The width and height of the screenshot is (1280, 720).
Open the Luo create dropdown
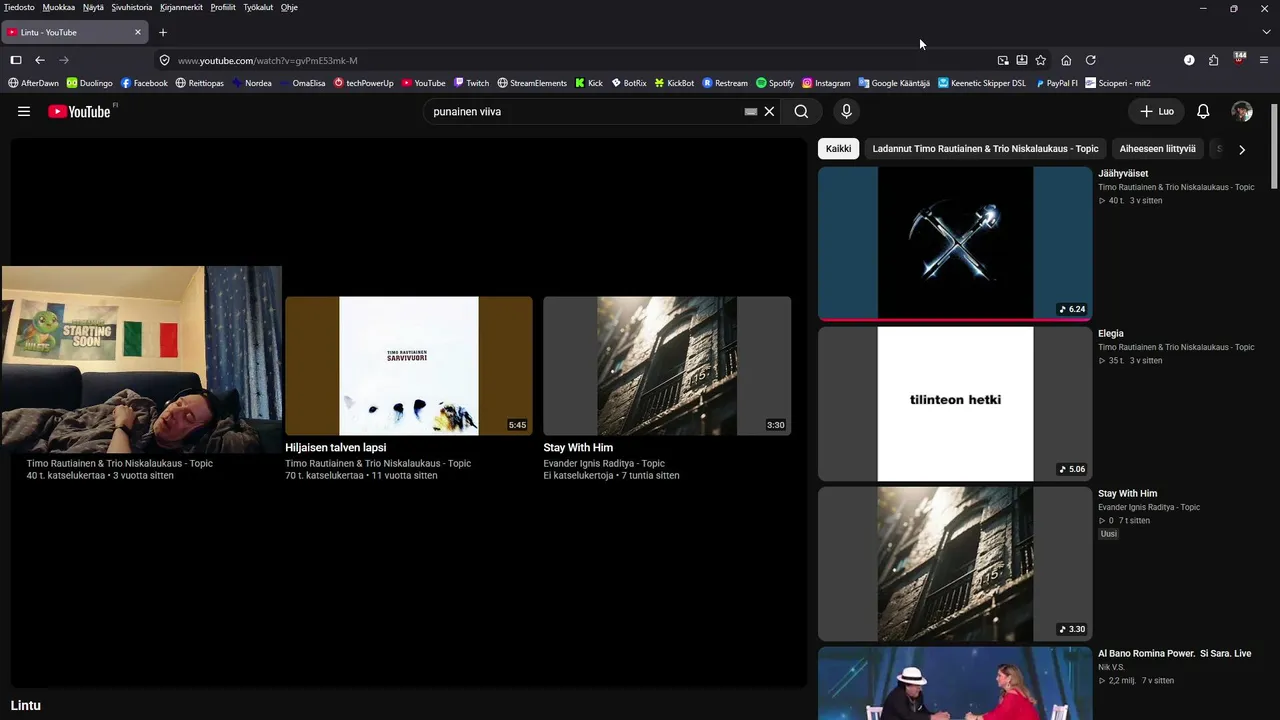[x=1157, y=112]
